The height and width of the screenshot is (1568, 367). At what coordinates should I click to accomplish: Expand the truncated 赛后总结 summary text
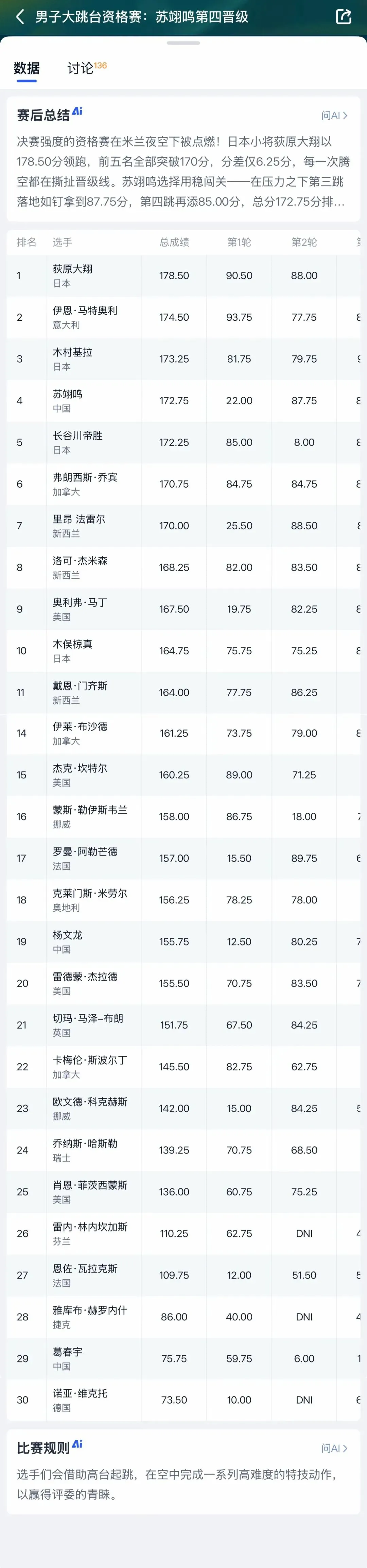pos(183,172)
